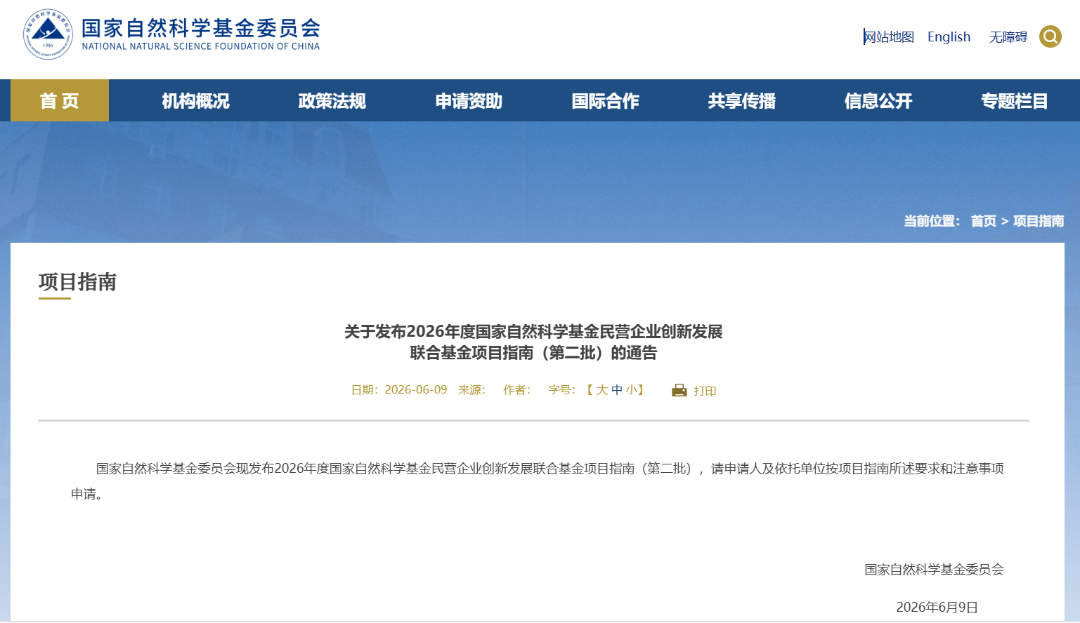Click the 来源： label
The image size is (1080, 623).
click(x=472, y=390)
